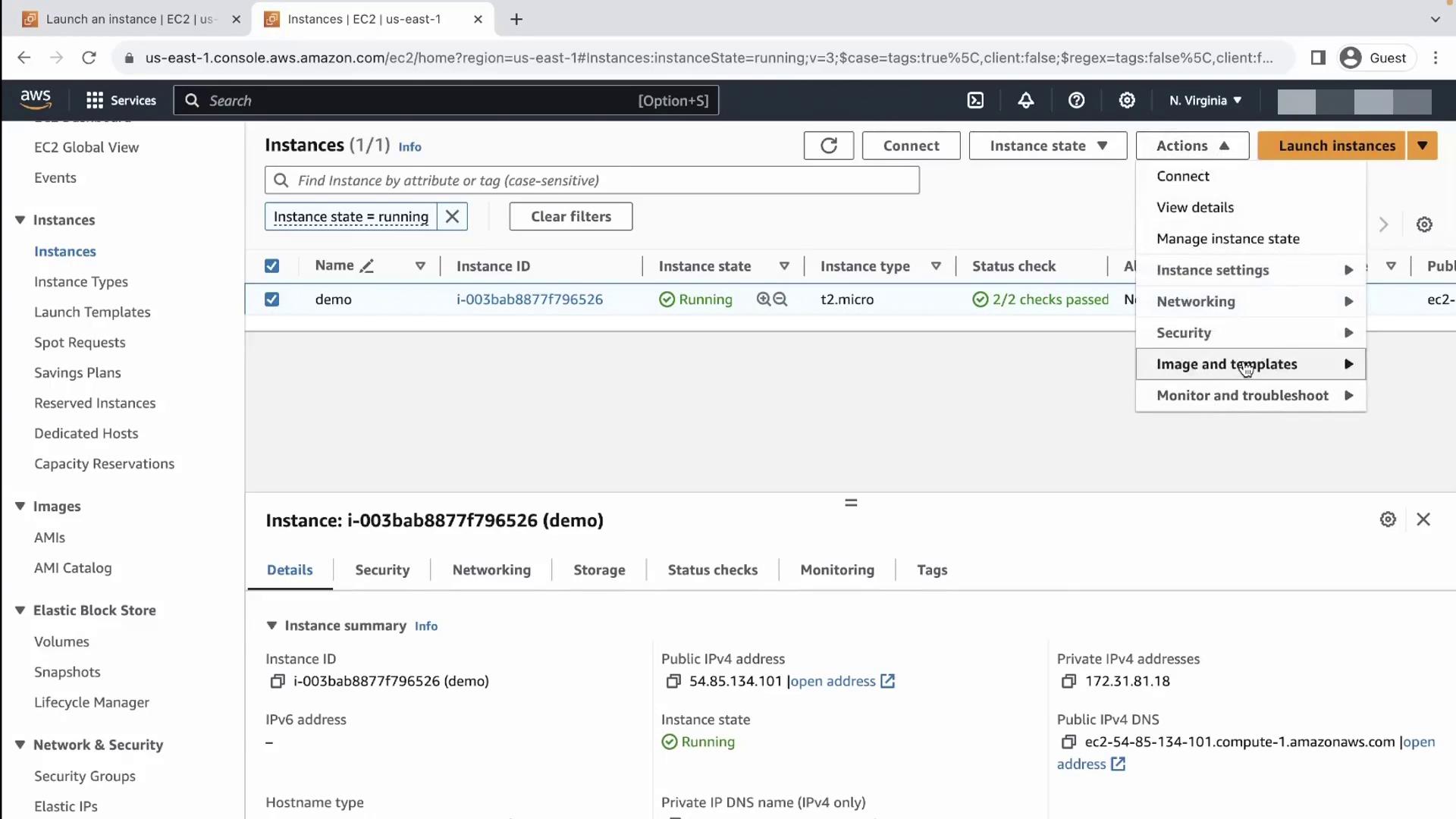Open the Instance state dropdown
The height and width of the screenshot is (819, 1456).
click(1047, 146)
